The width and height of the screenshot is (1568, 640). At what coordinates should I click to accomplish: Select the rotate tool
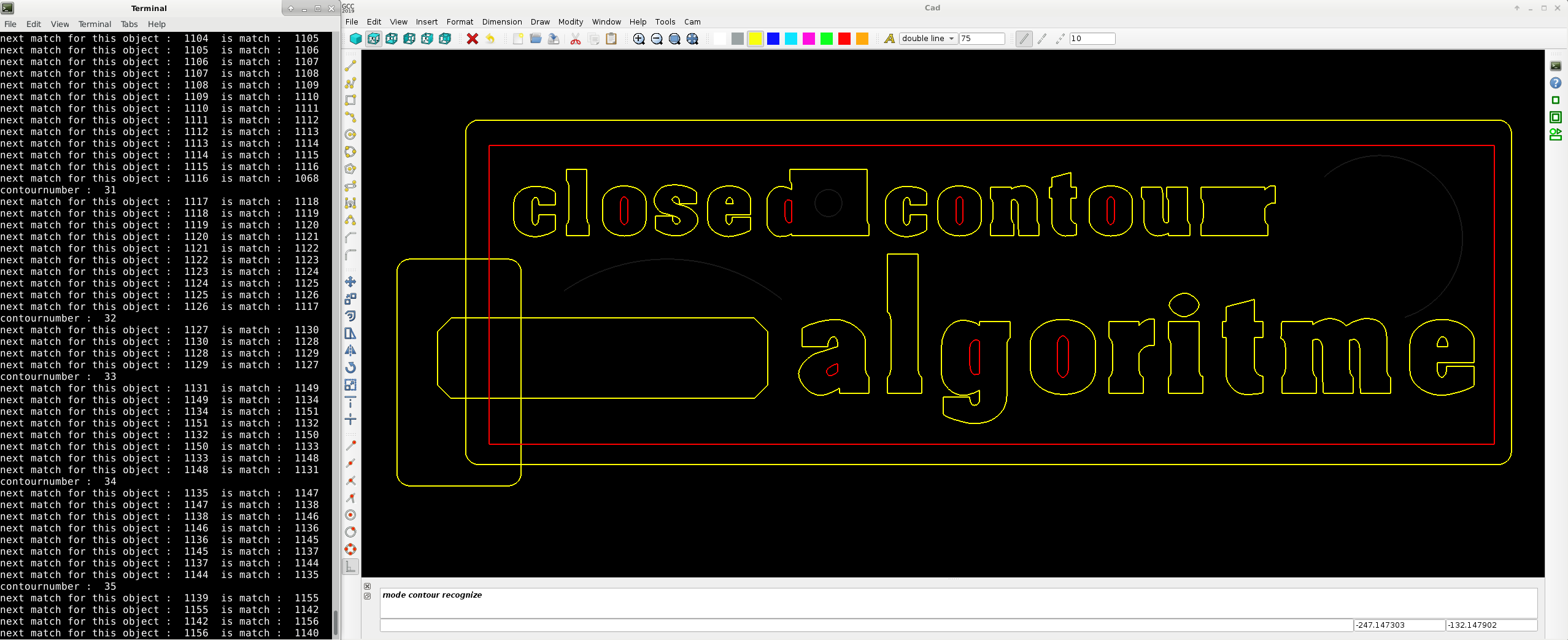point(350,368)
